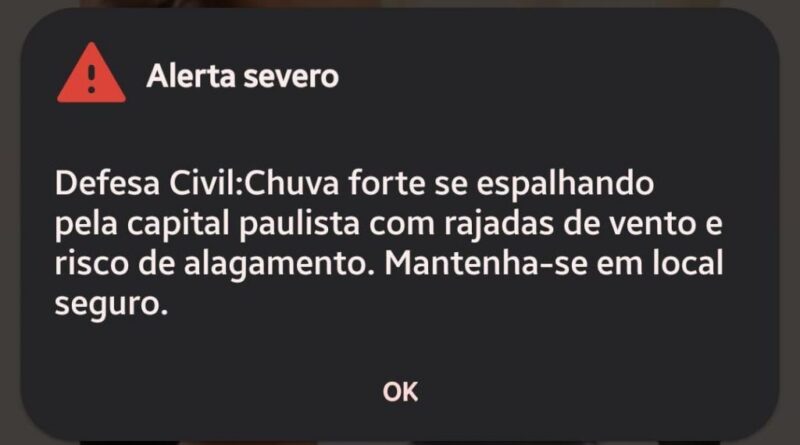This screenshot has height=445, width=800.
Task: Click the "Chuva forte se espalhando" text
Action: coord(449,183)
